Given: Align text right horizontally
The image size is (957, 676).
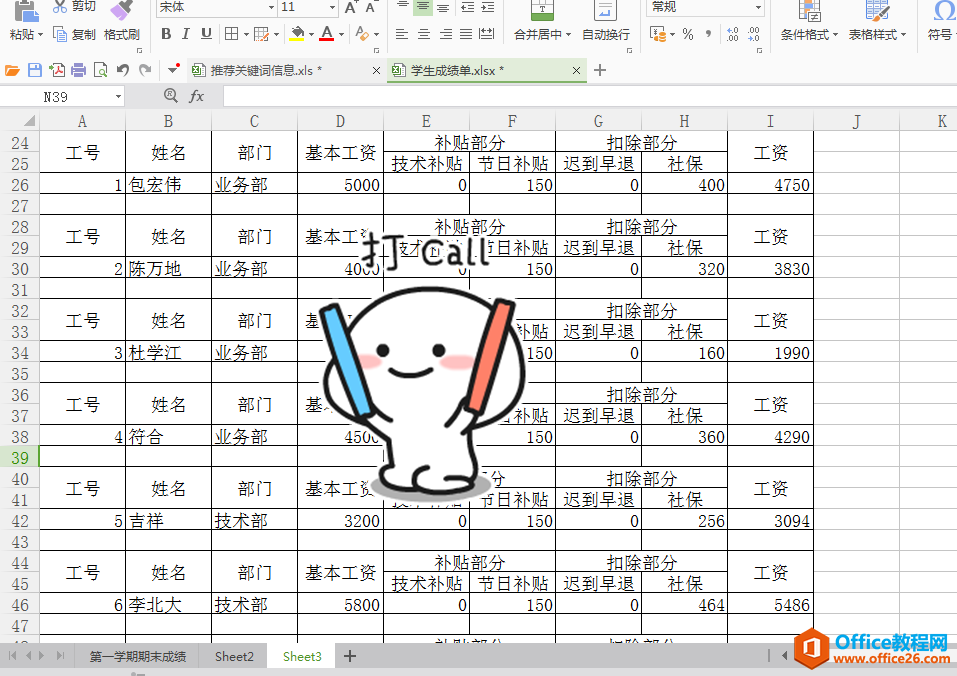Looking at the screenshot, I should 446,34.
